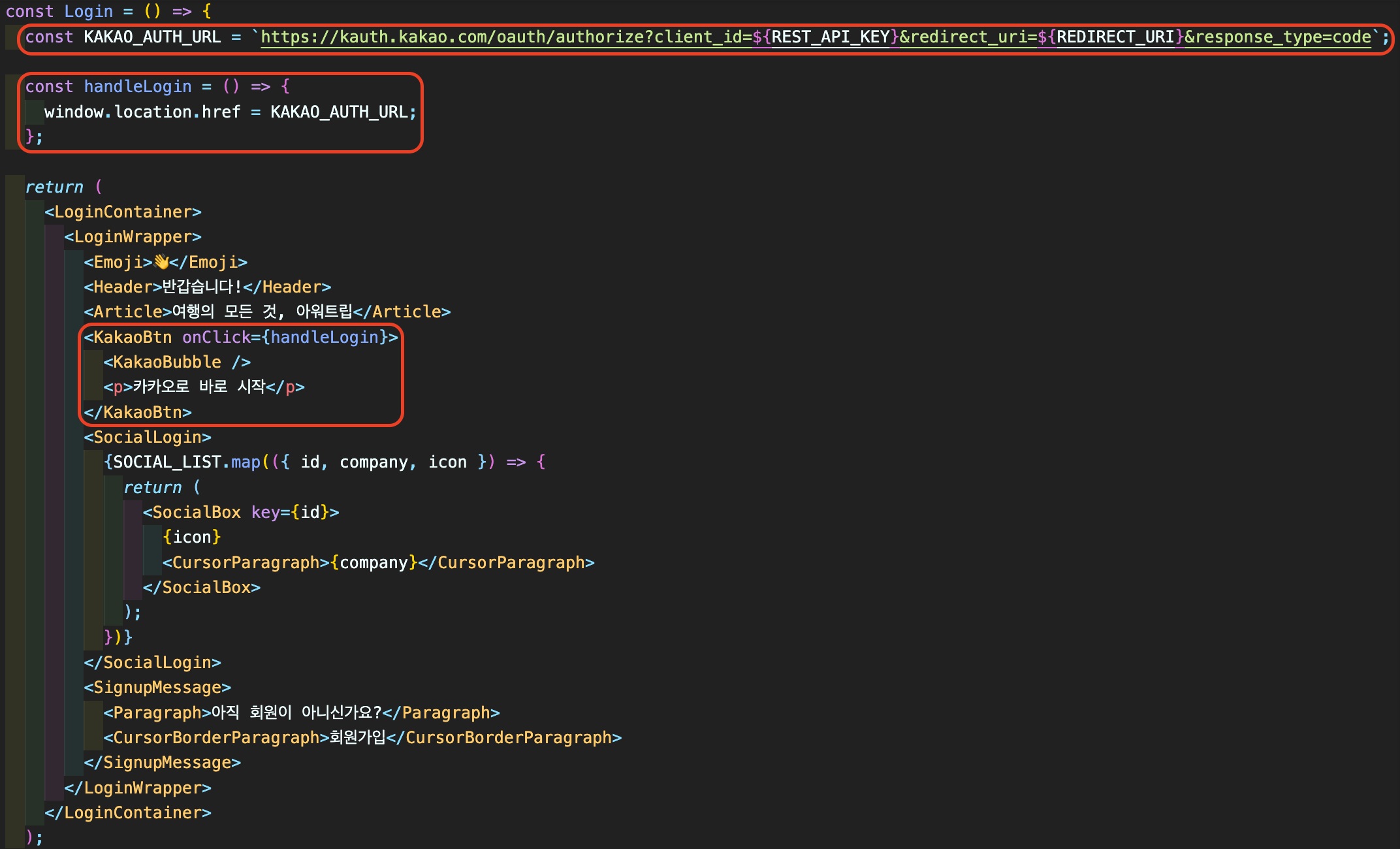Click the 반갑습니다! Header text
This screenshot has width=1400, height=849.
(202, 287)
